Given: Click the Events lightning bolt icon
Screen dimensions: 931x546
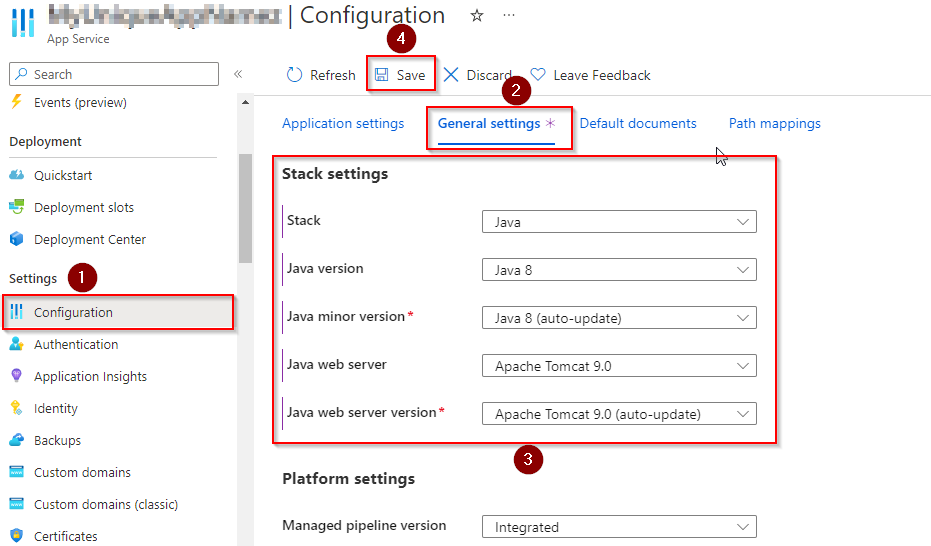Looking at the screenshot, I should coord(17,101).
